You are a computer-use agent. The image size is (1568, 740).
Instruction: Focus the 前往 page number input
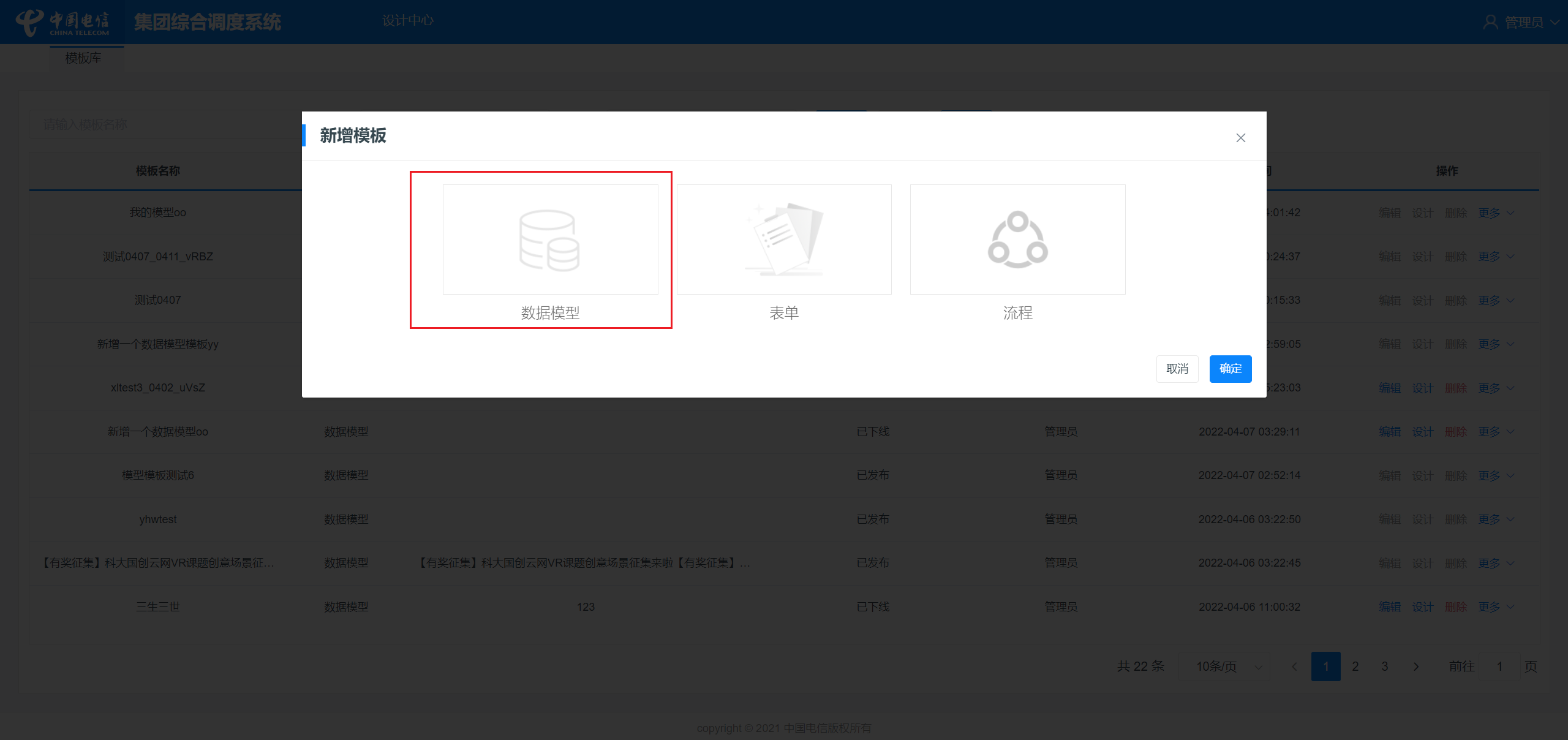[x=1499, y=666]
